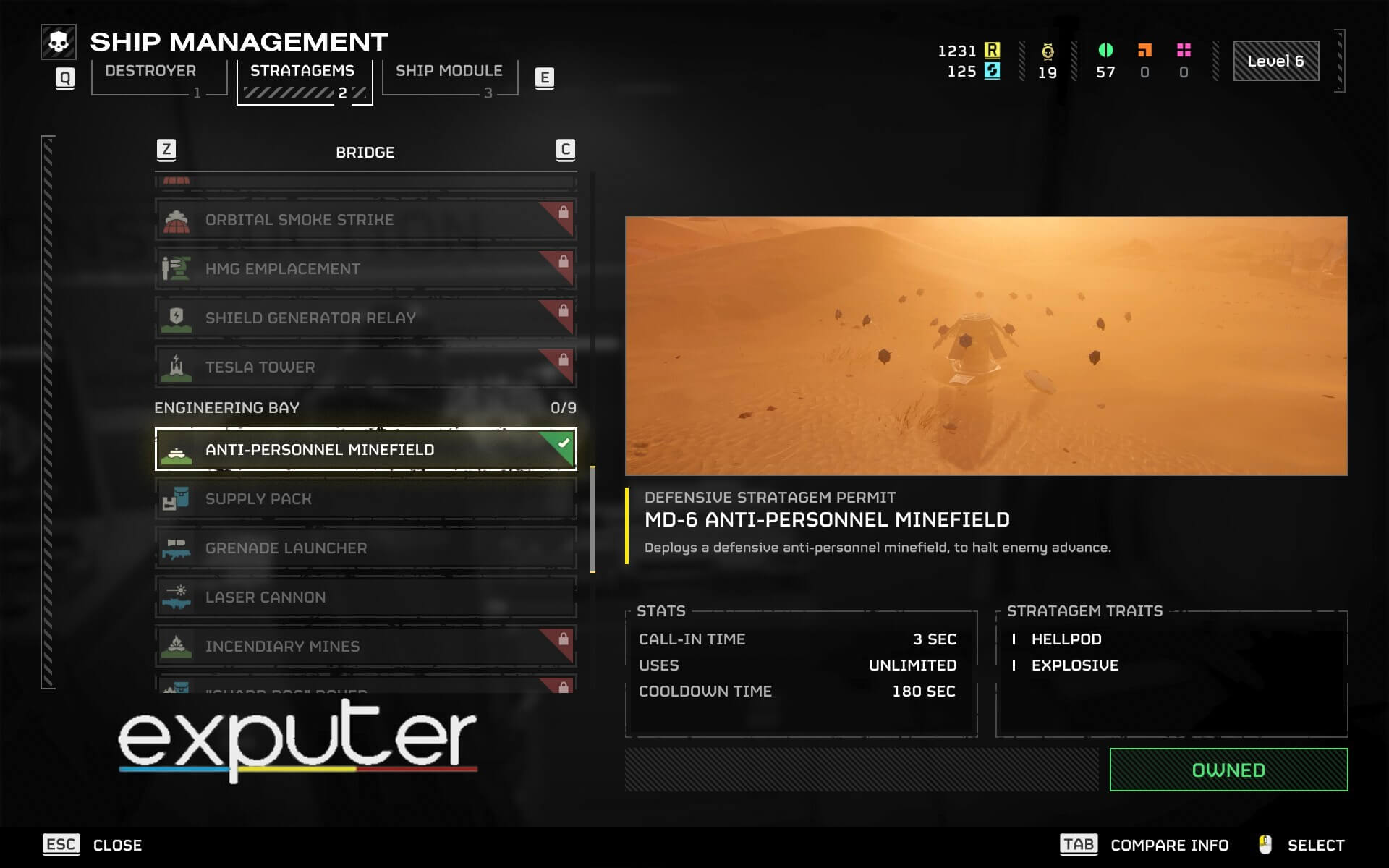
Task: Click the green Owned button
Action: [x=1228, y=770]
